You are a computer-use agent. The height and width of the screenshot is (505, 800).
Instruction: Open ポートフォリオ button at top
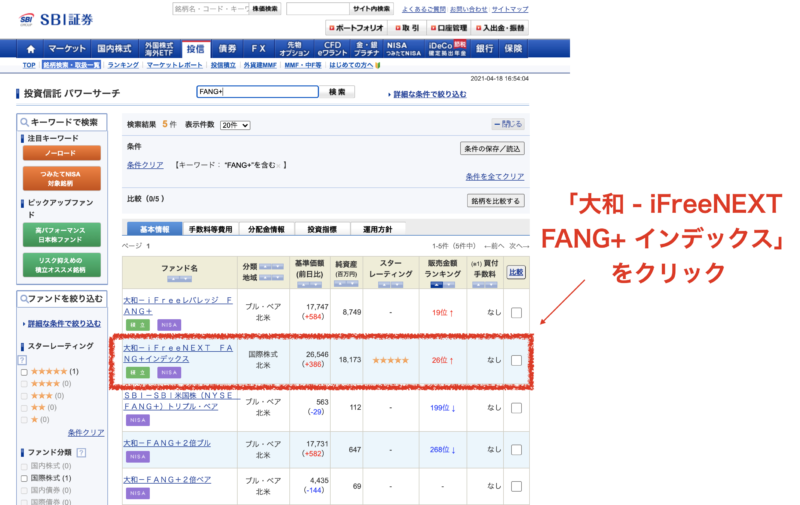[356, 28]
